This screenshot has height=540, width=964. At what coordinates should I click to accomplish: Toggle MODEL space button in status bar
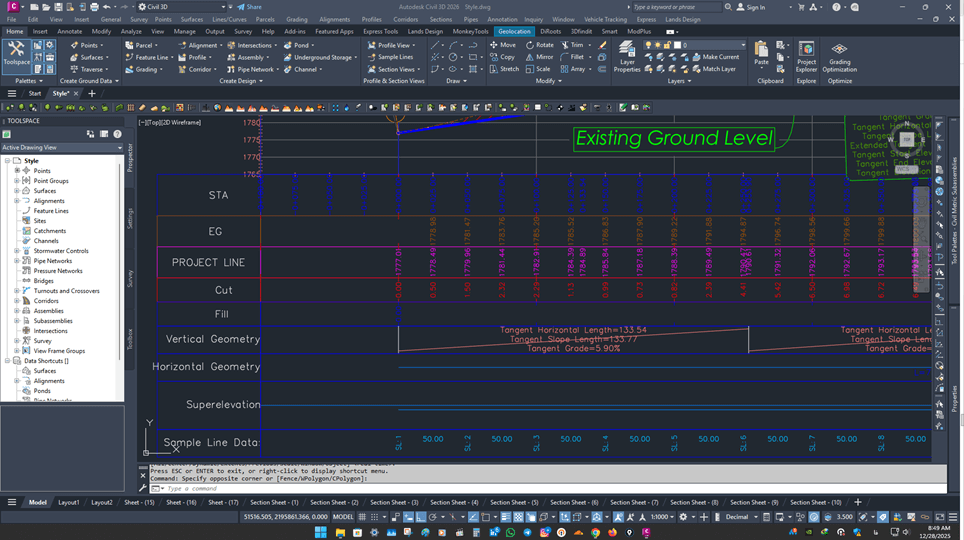pyautogui.click(x=342, y=517)
